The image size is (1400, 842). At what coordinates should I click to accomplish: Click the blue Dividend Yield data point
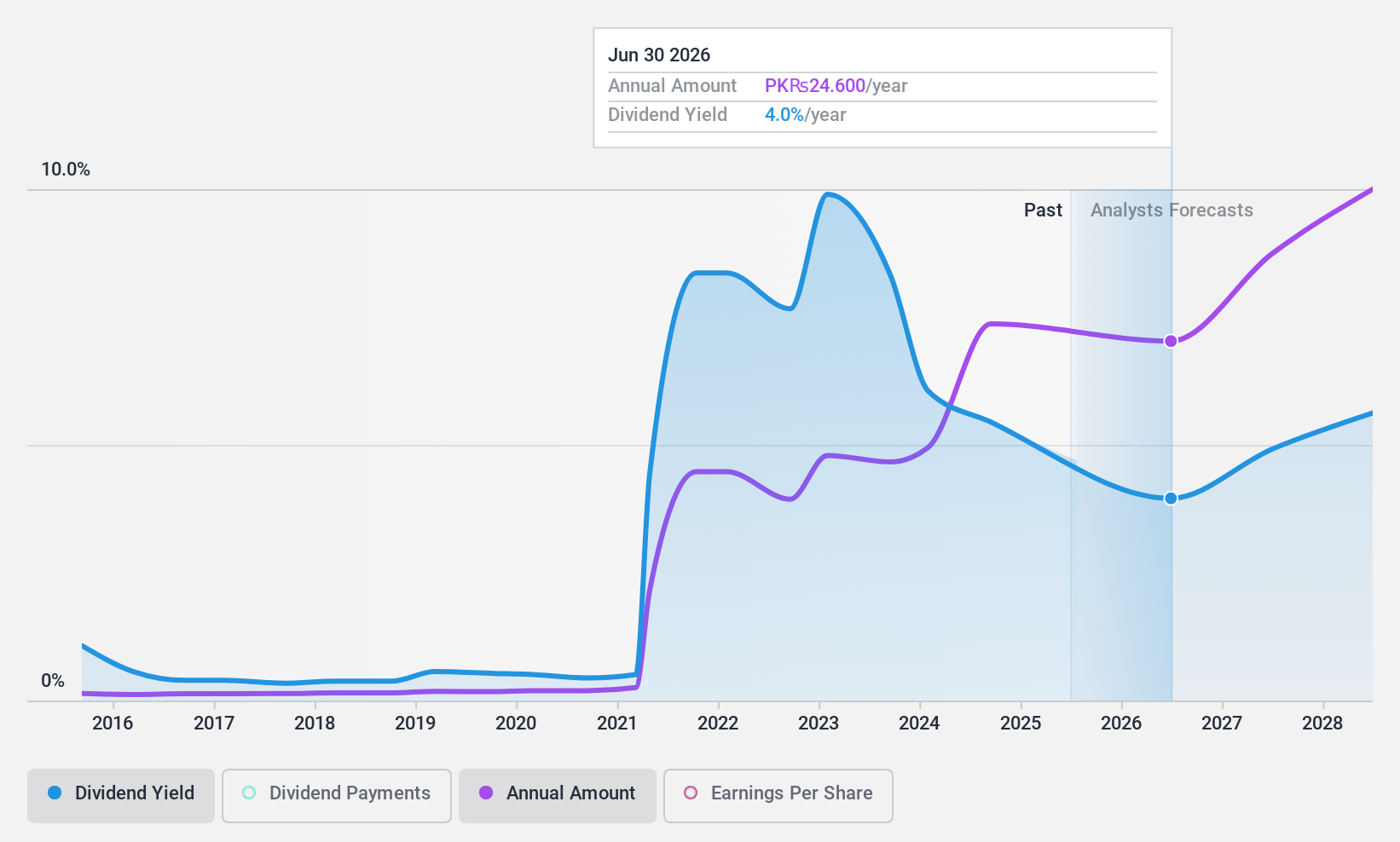point(1171,498)
